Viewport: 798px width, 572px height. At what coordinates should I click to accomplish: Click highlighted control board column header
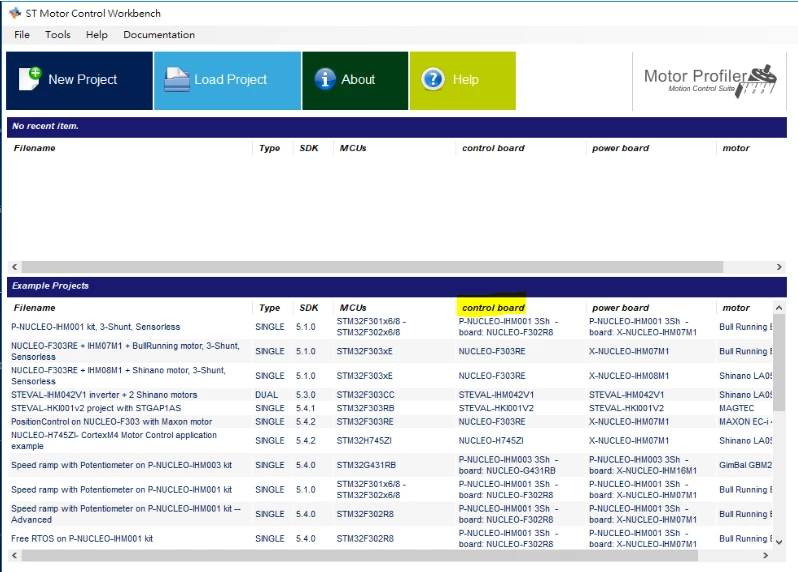point(493,307)
